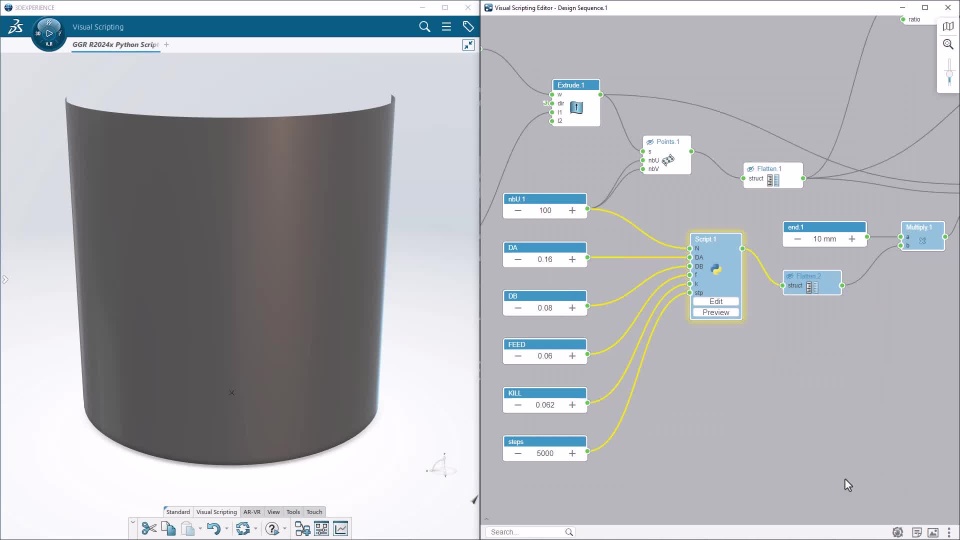Open the graph chart tool icon
Screen dimensions: 960x540
341,528
